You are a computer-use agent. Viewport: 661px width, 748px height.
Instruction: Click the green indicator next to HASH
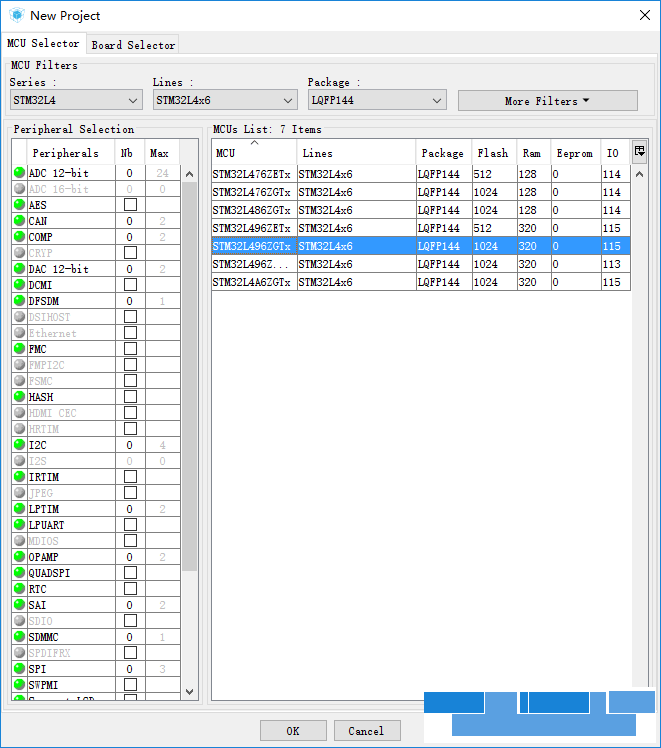pyautogui.click(x=20, y=396)
